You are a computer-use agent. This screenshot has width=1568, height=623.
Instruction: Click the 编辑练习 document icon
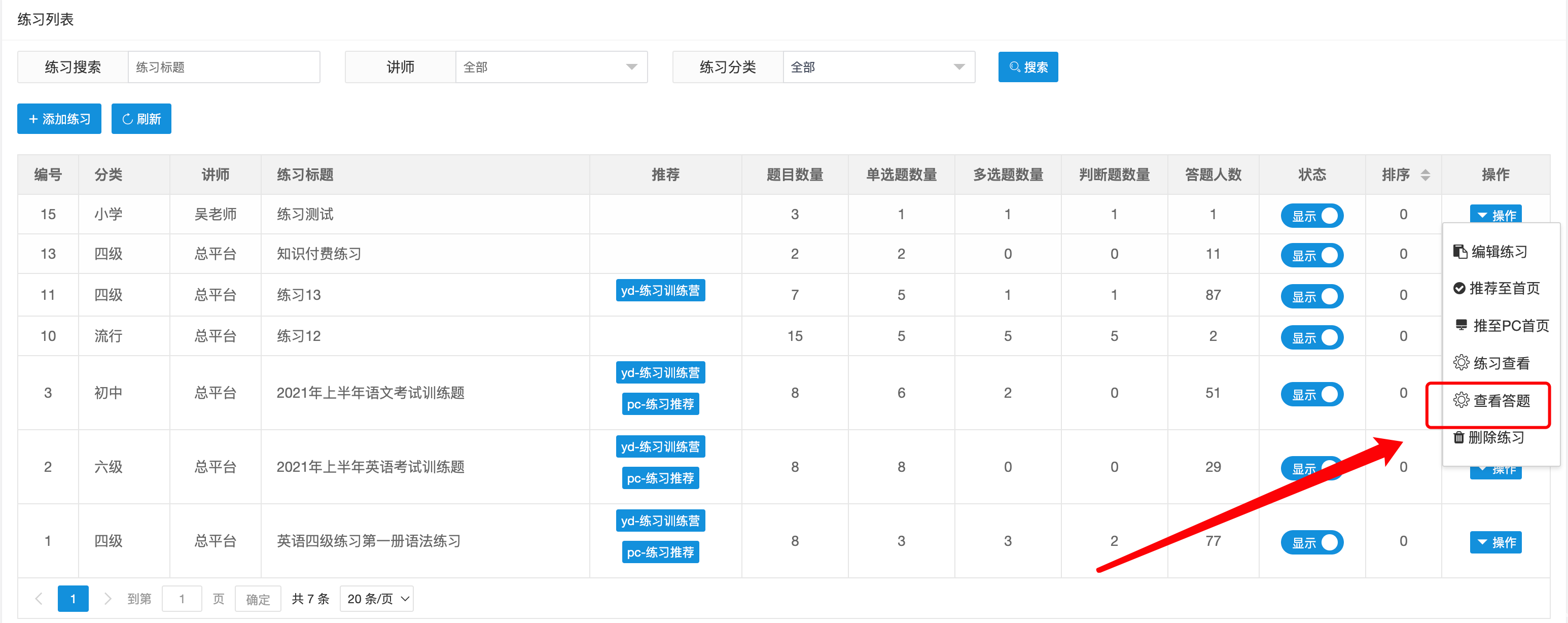[1459, 252]
